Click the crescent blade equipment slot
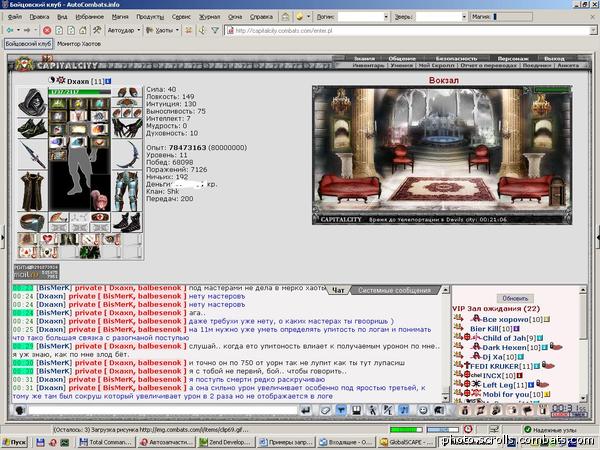 click(x=127, y=154)
